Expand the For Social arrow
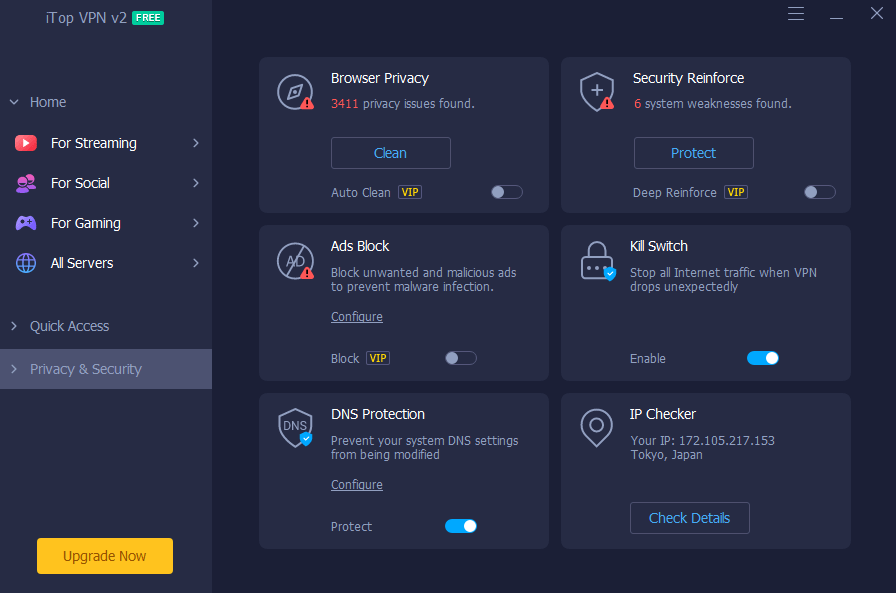This screenshot has width=896, height=593. [x=196, y=183]
